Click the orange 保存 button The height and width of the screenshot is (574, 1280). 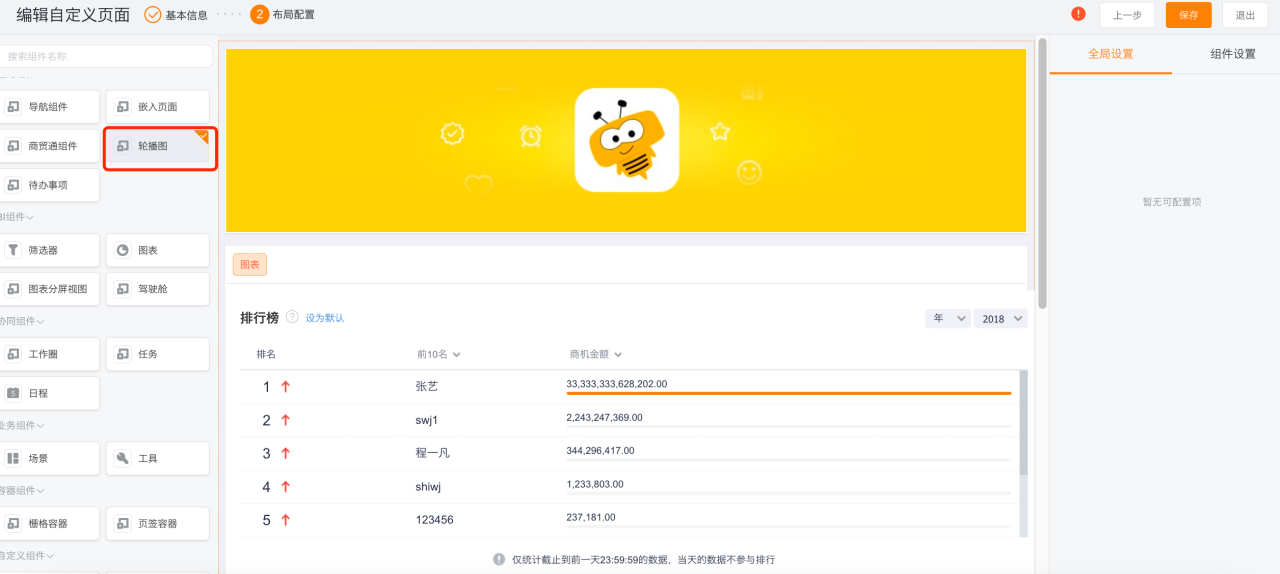1189,15
